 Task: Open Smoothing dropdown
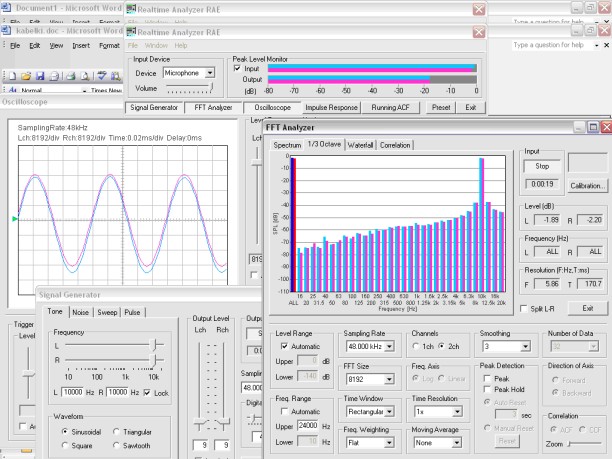[525, 346]
